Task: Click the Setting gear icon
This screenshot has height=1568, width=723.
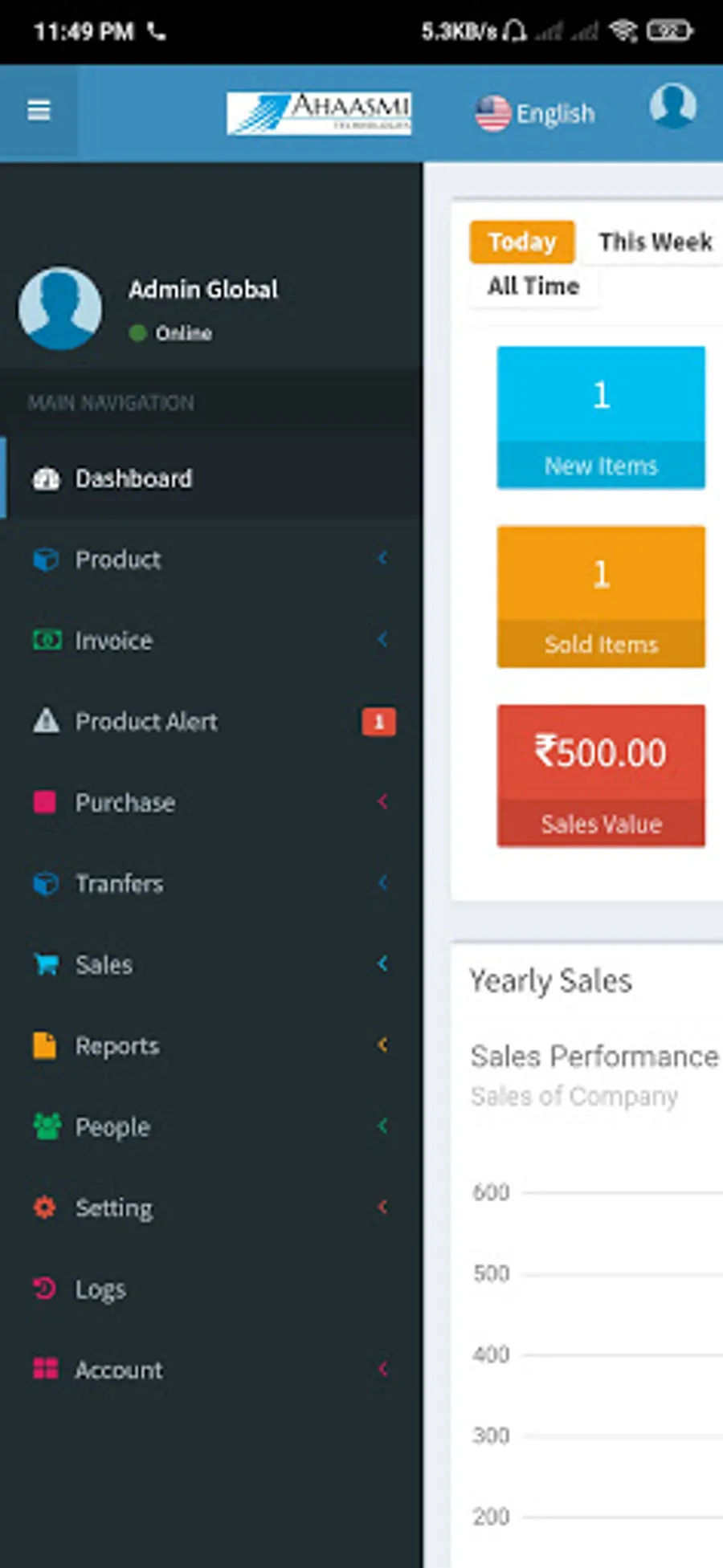Action: [45, 1208]
